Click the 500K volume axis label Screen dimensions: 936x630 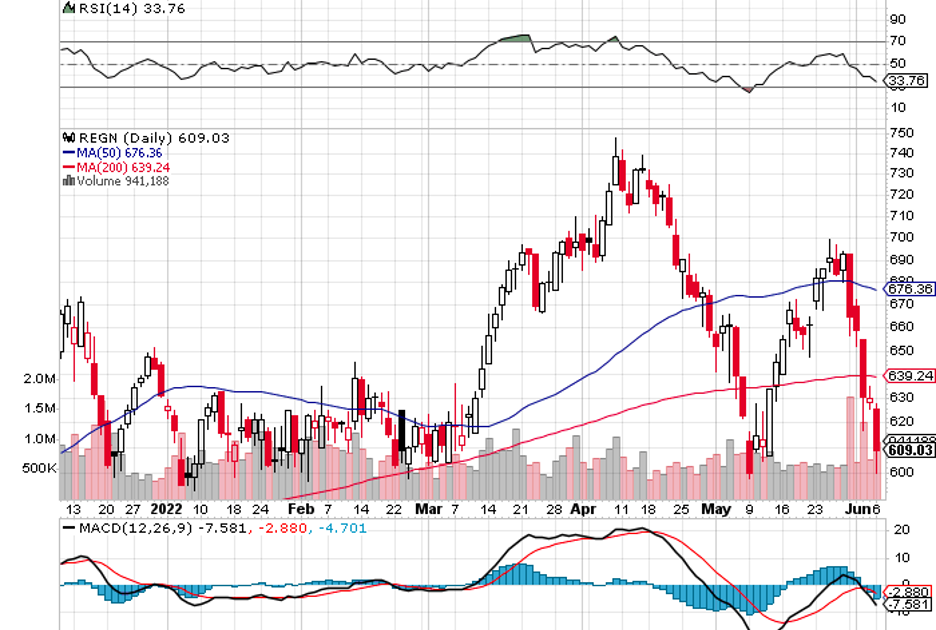39,468
